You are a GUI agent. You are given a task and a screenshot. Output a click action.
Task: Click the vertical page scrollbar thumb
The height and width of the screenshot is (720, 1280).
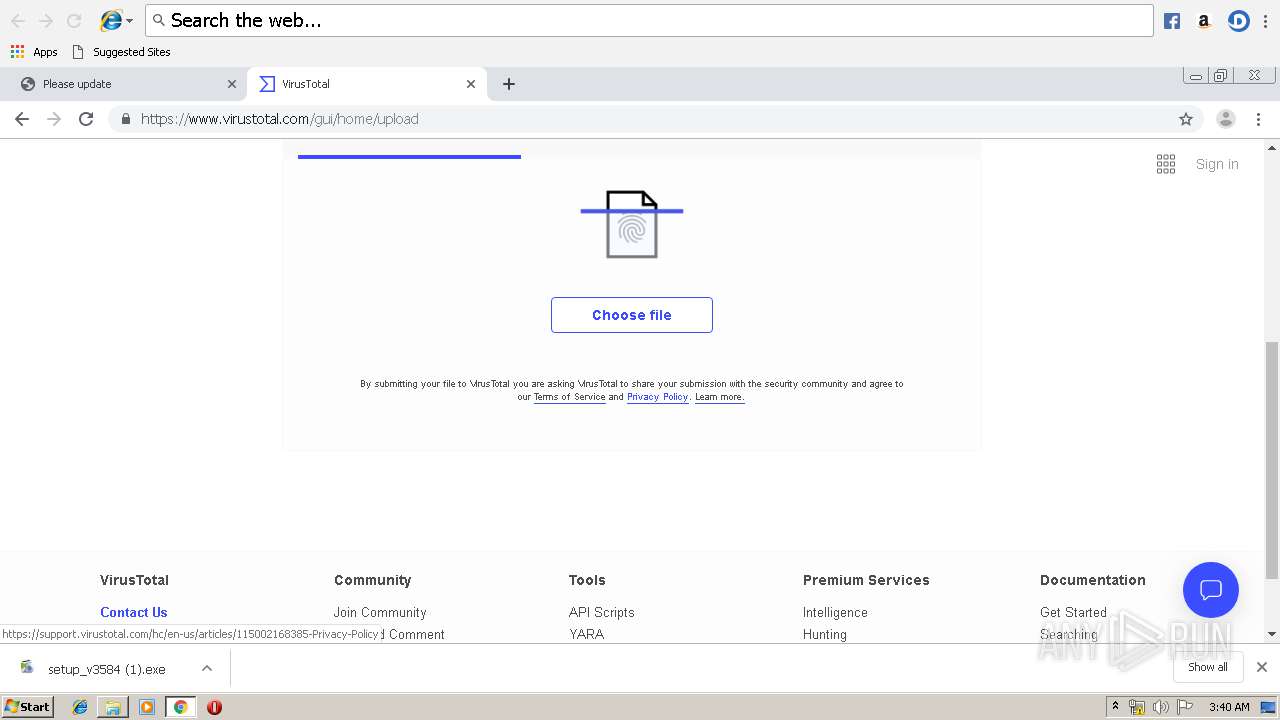1272,460
